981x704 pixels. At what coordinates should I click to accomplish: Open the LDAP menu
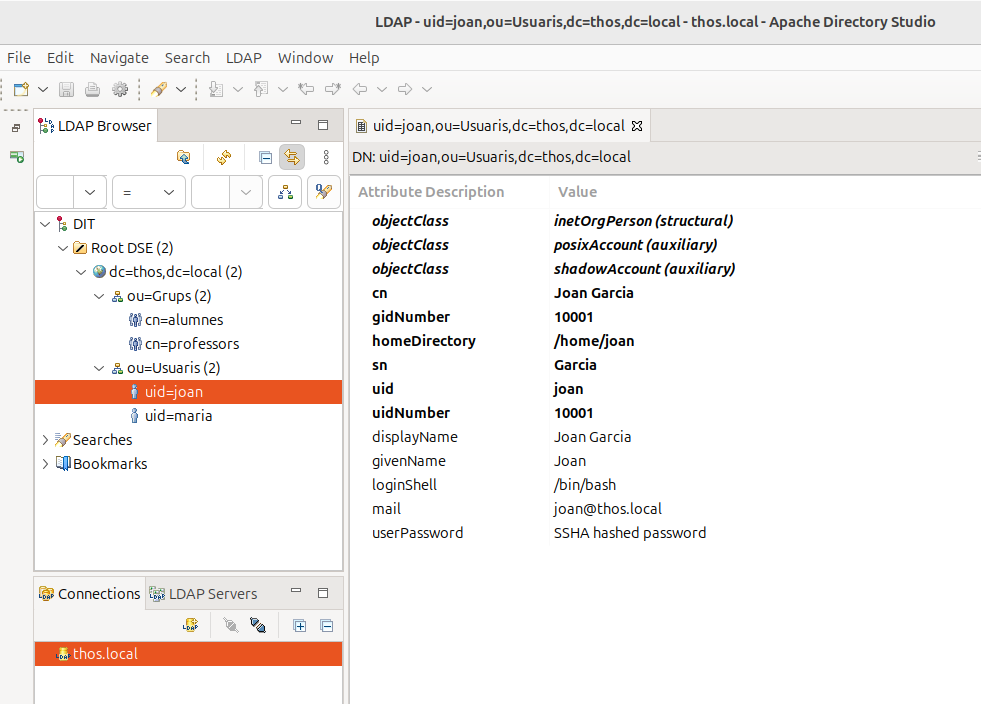point(243,58)
